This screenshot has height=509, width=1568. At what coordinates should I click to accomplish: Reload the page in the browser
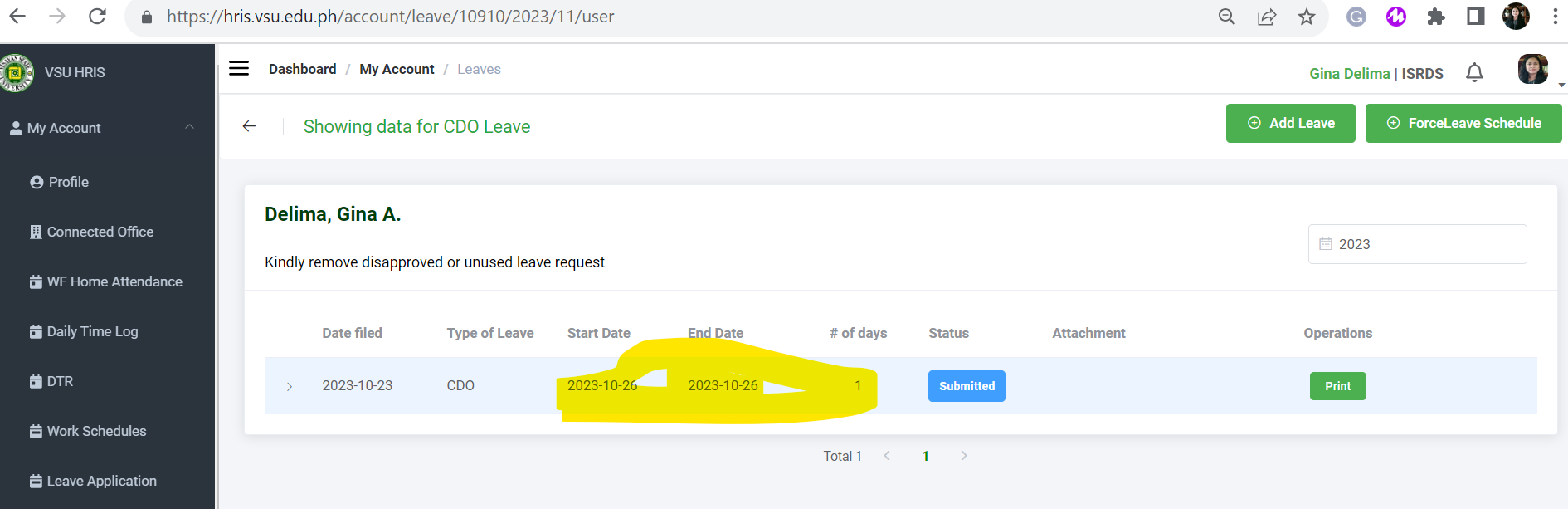(x=97, y=17)
